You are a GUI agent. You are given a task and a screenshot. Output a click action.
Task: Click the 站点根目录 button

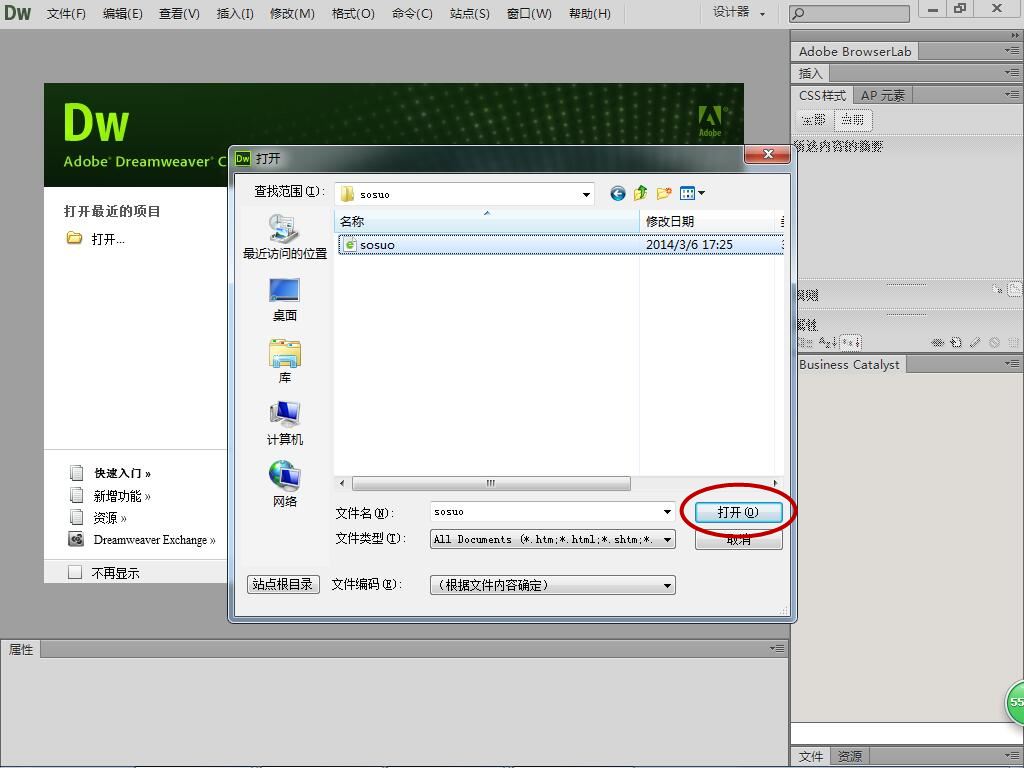283,584
